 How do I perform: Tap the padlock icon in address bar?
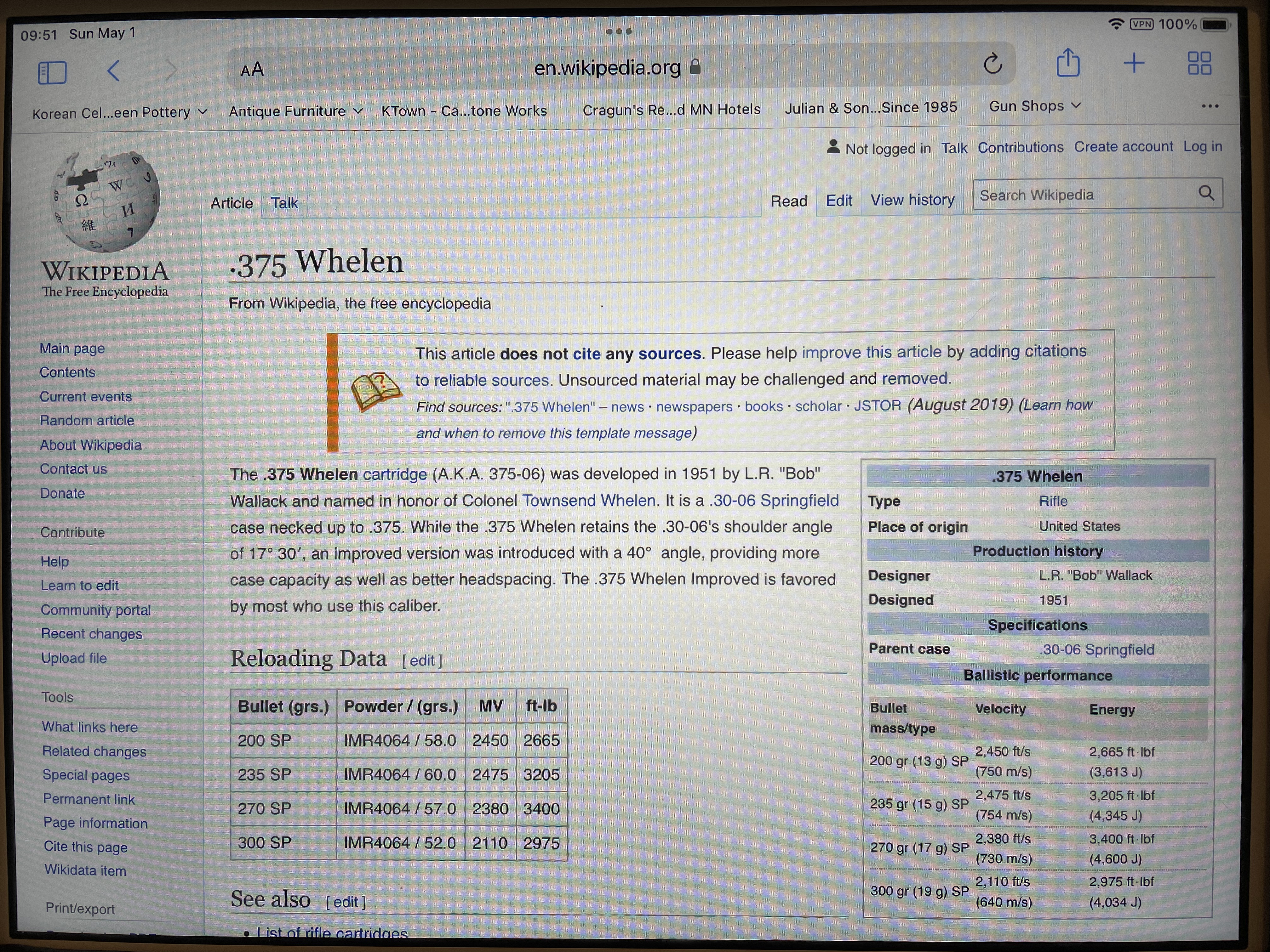coord(695,66)
